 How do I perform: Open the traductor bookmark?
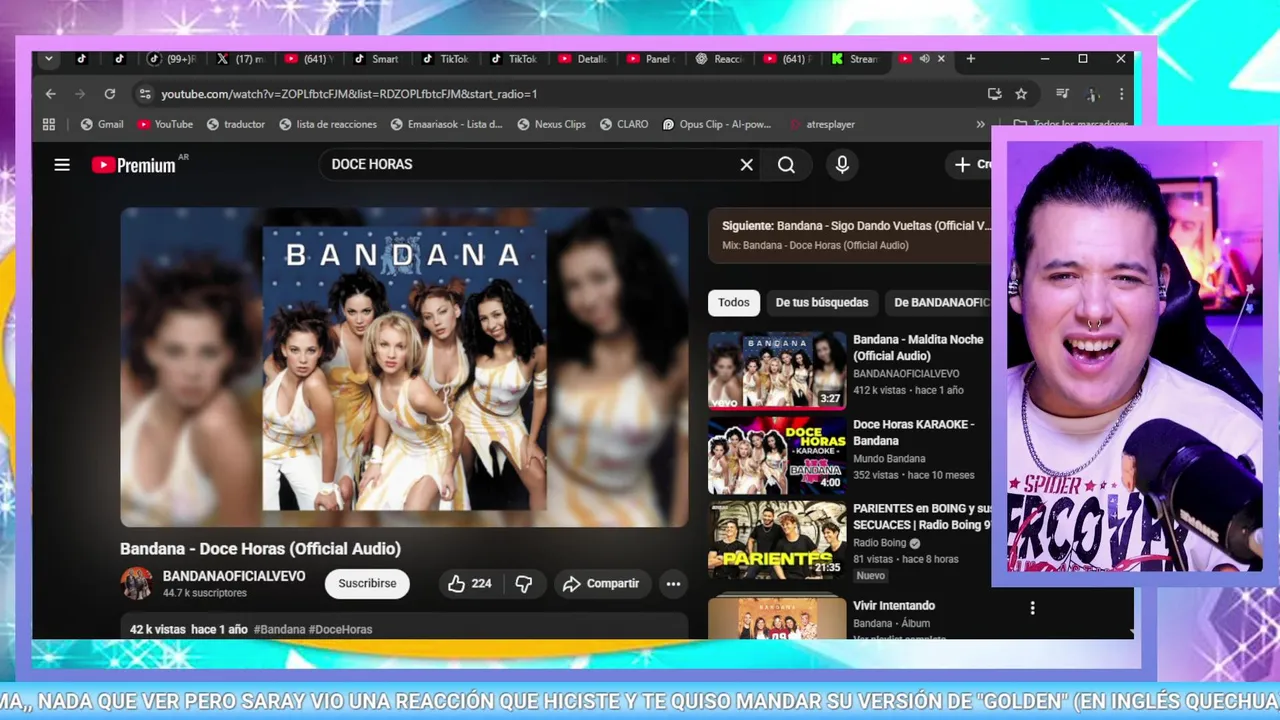click(236, 125)
